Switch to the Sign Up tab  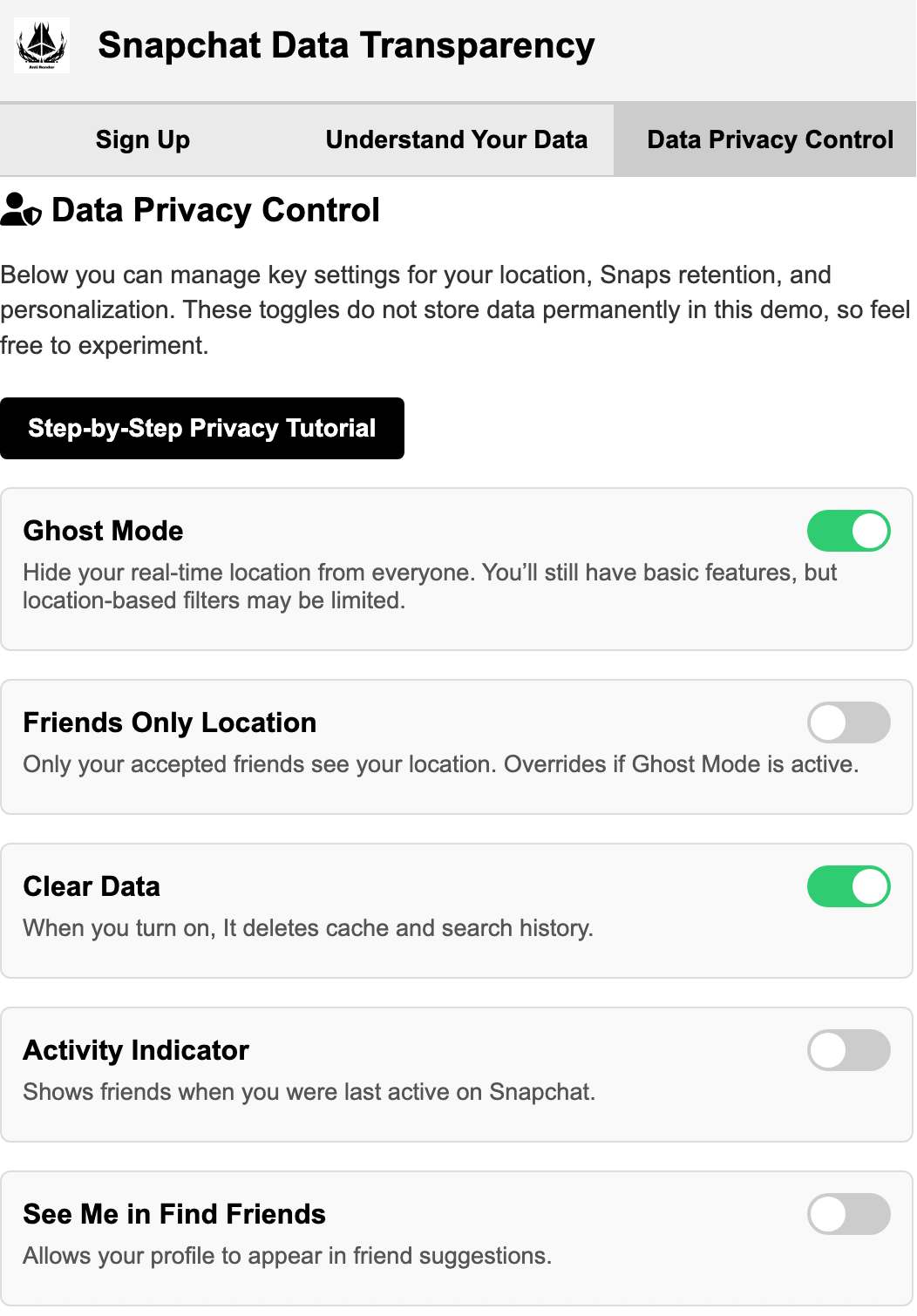[142, 139]
